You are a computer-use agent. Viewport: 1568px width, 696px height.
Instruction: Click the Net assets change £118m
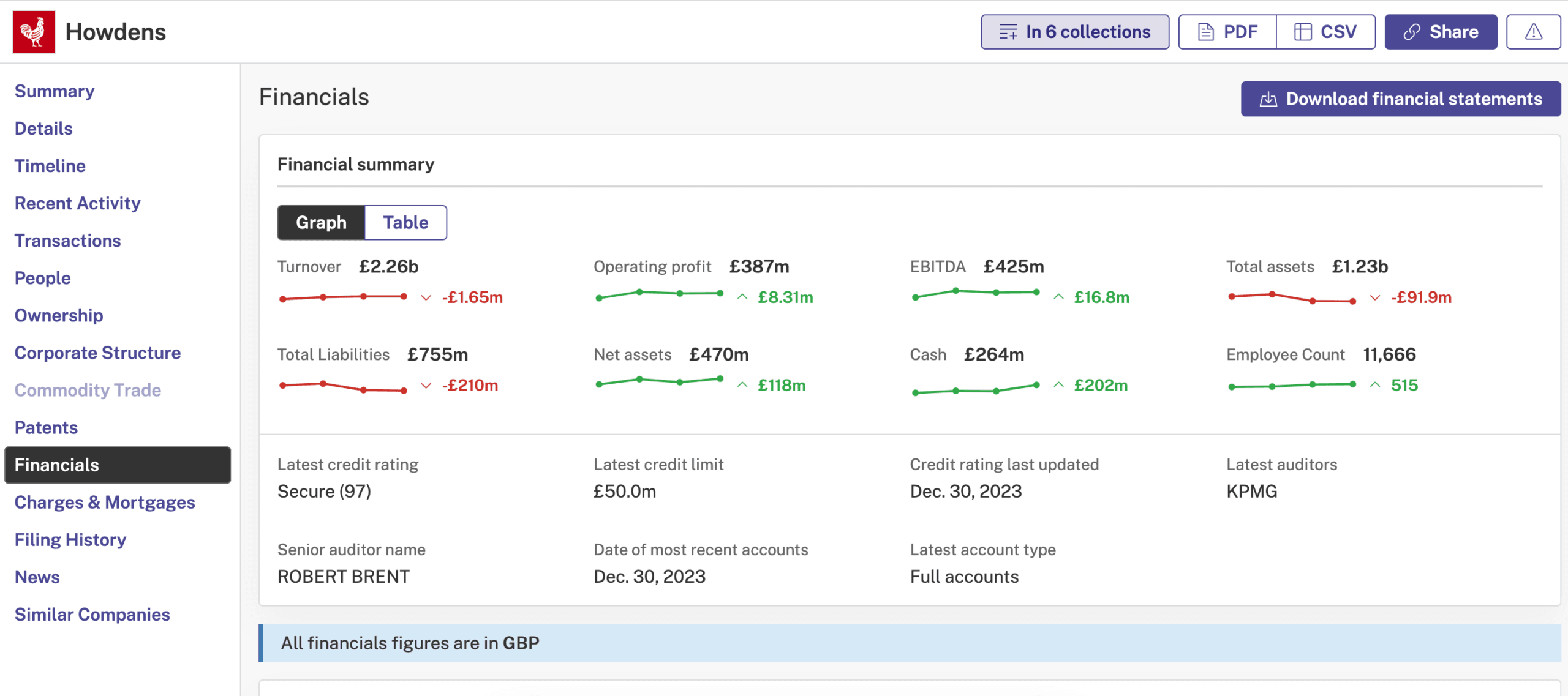point(782,386)
